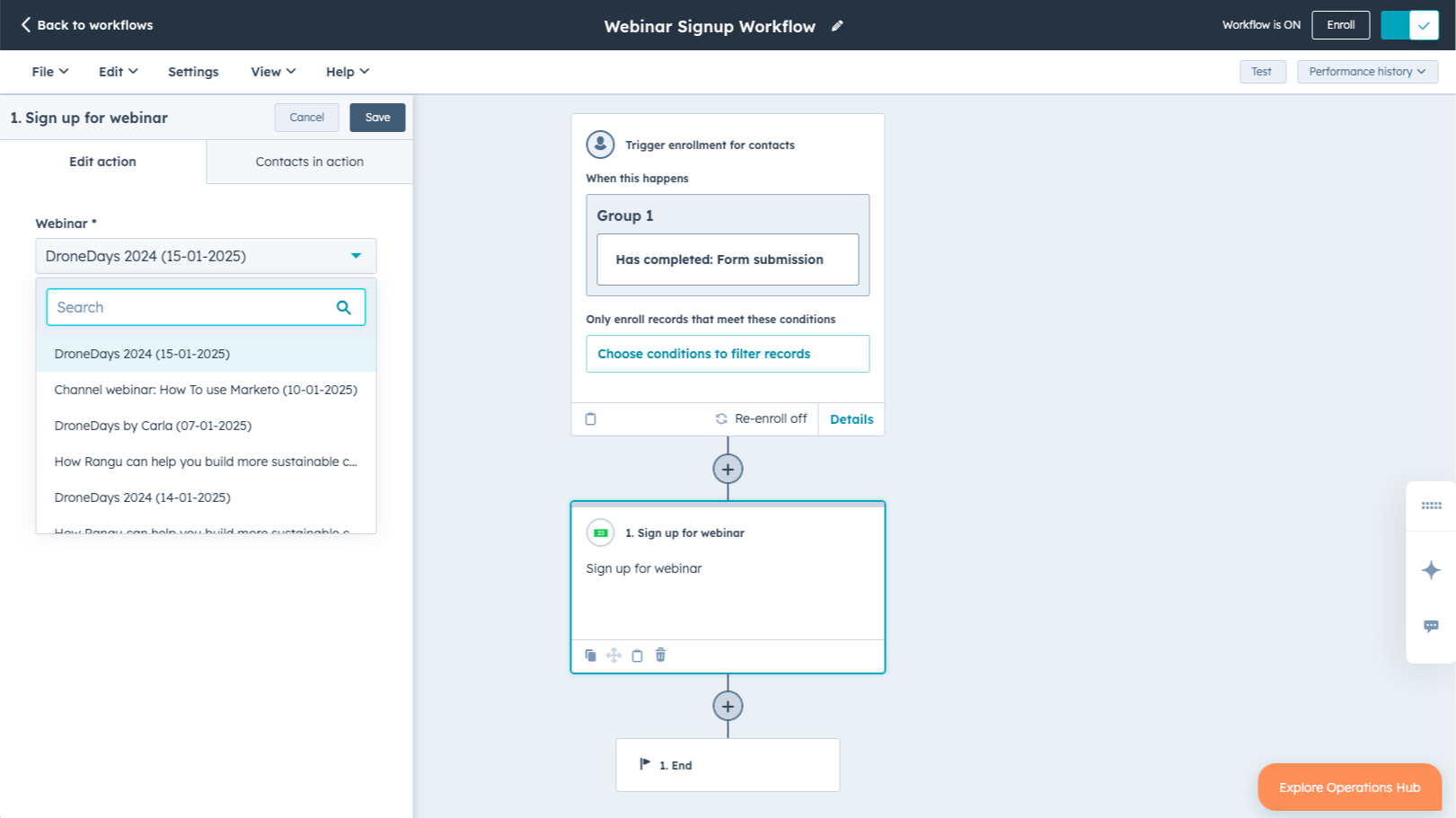Switch to the Contacts in action tab
Image resolution: width=1456 pixels, height=818 pixels.
(x=309, y=162)
